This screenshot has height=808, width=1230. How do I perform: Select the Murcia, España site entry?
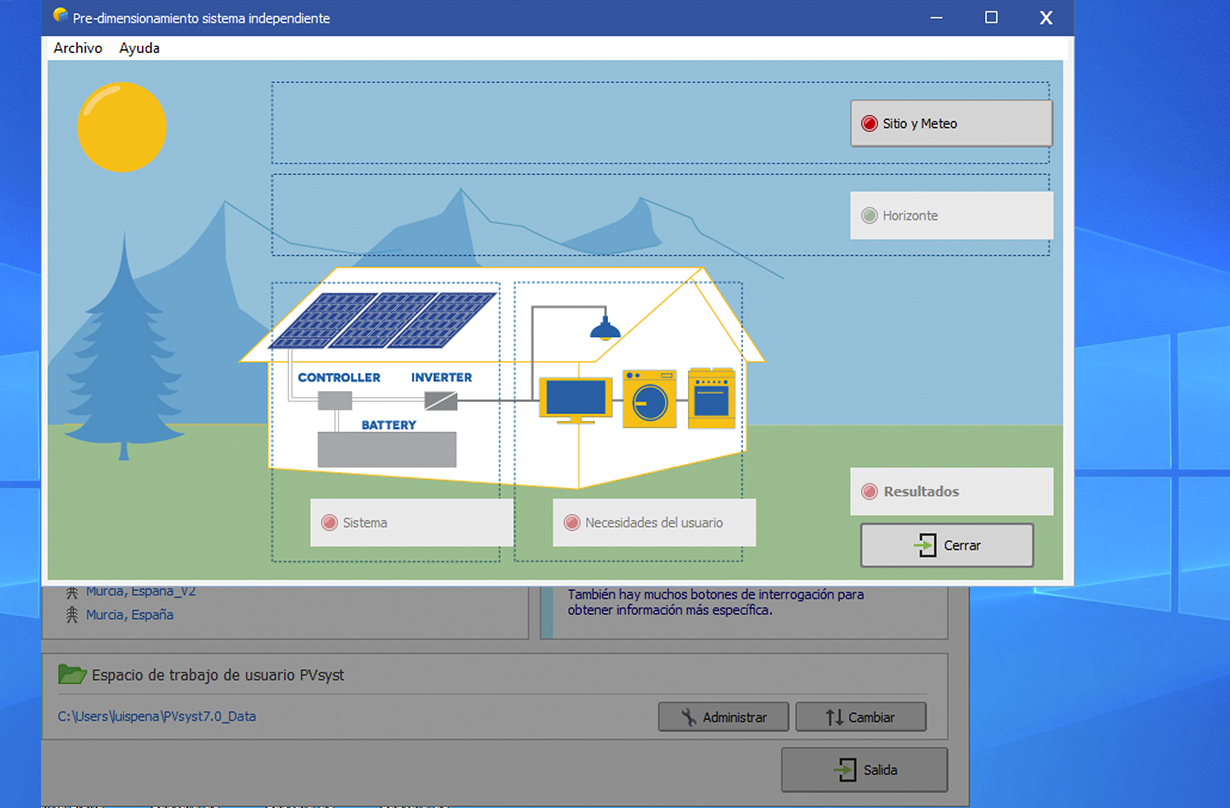pos(129,615)
